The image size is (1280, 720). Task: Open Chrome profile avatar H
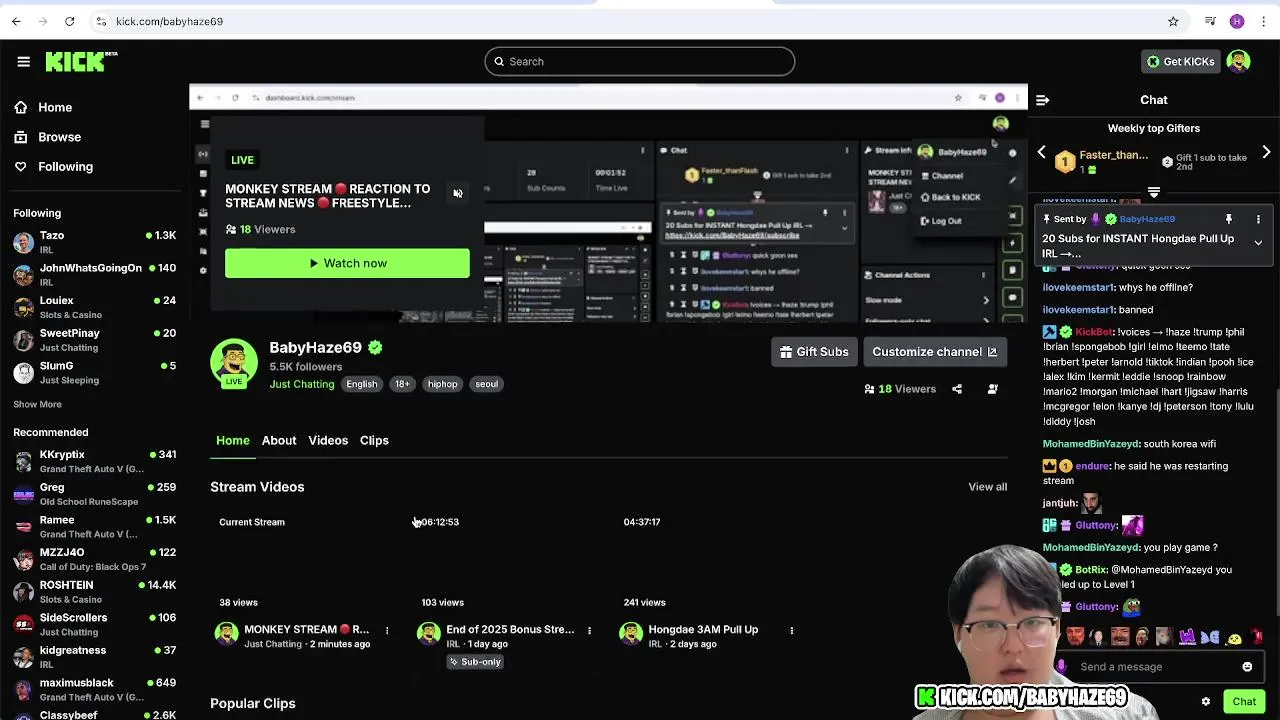tap(1237, 21)
